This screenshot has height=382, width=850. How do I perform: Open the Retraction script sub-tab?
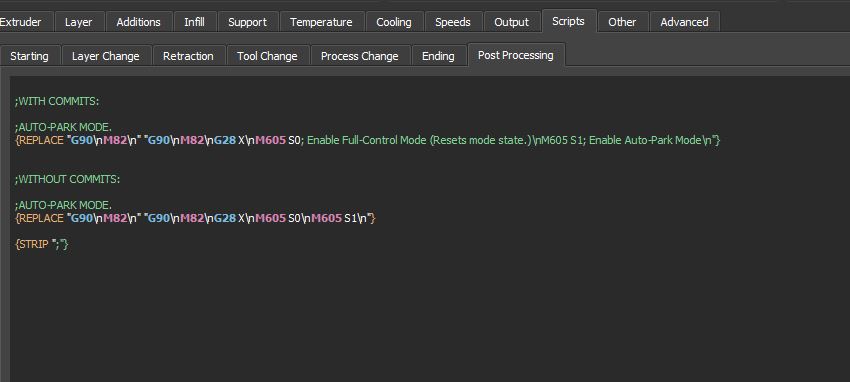pos(188,56)
